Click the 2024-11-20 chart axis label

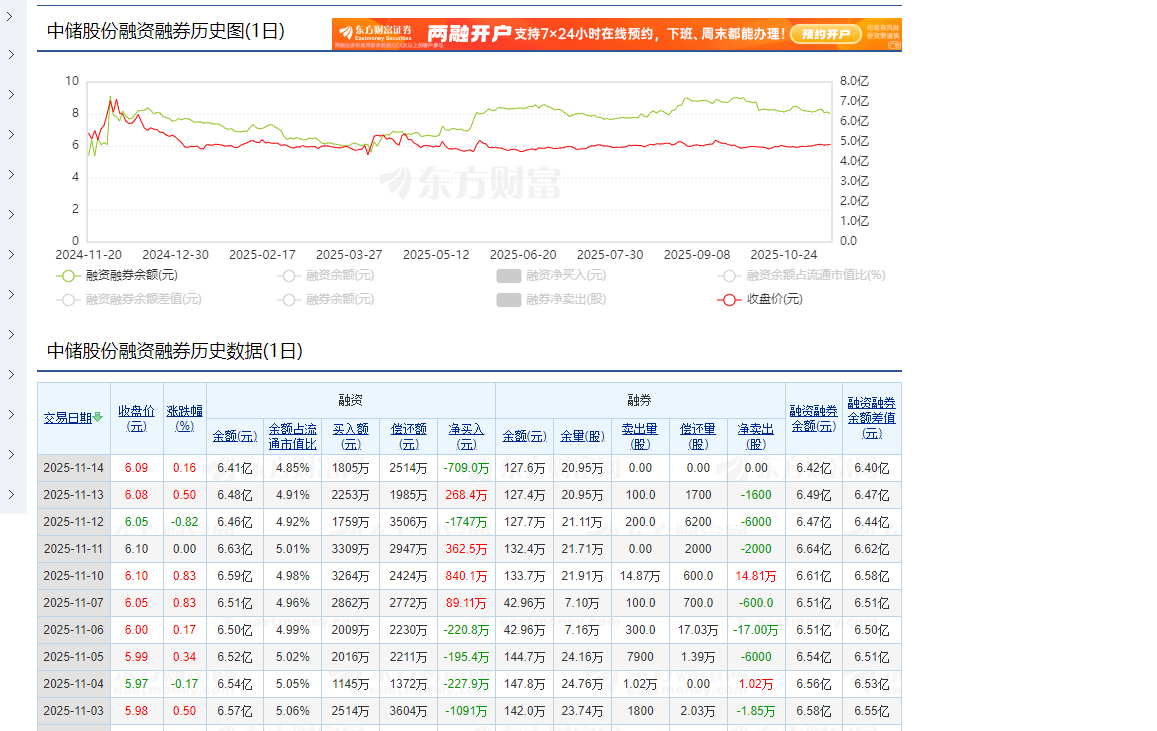pos(89,254)
